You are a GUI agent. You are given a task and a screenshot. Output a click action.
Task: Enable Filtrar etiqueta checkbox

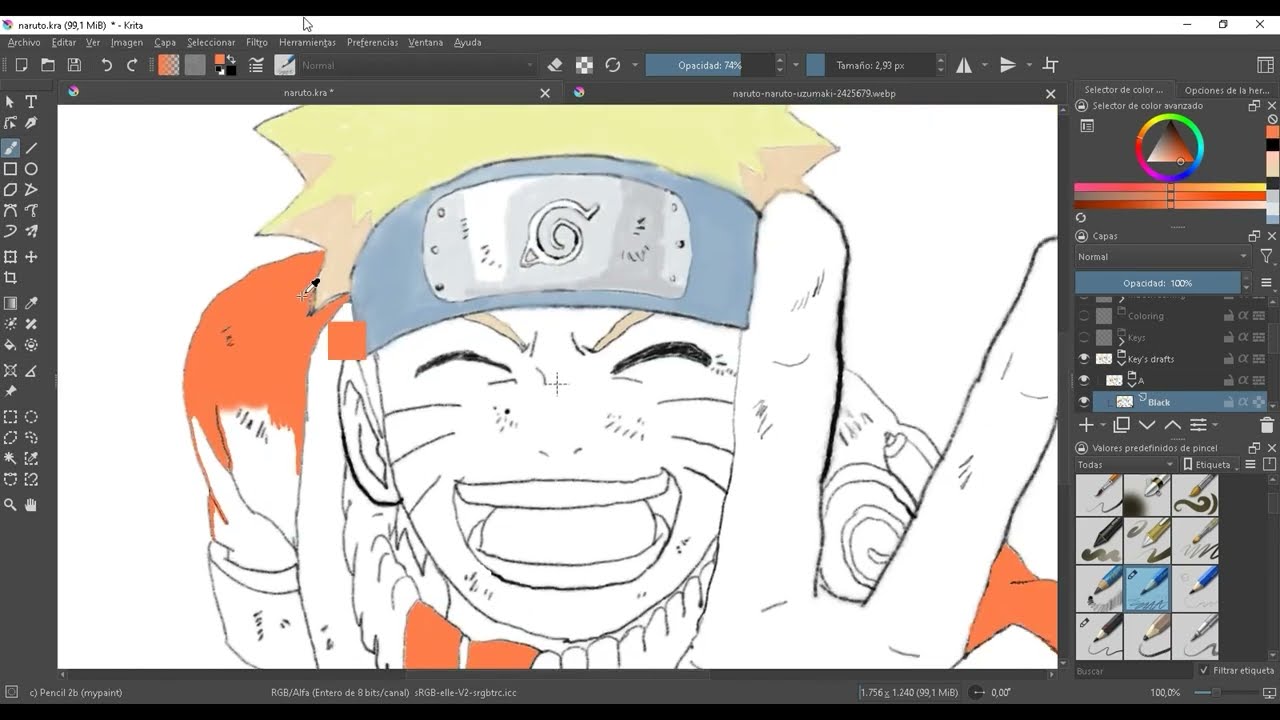[x=1203, y=671]
